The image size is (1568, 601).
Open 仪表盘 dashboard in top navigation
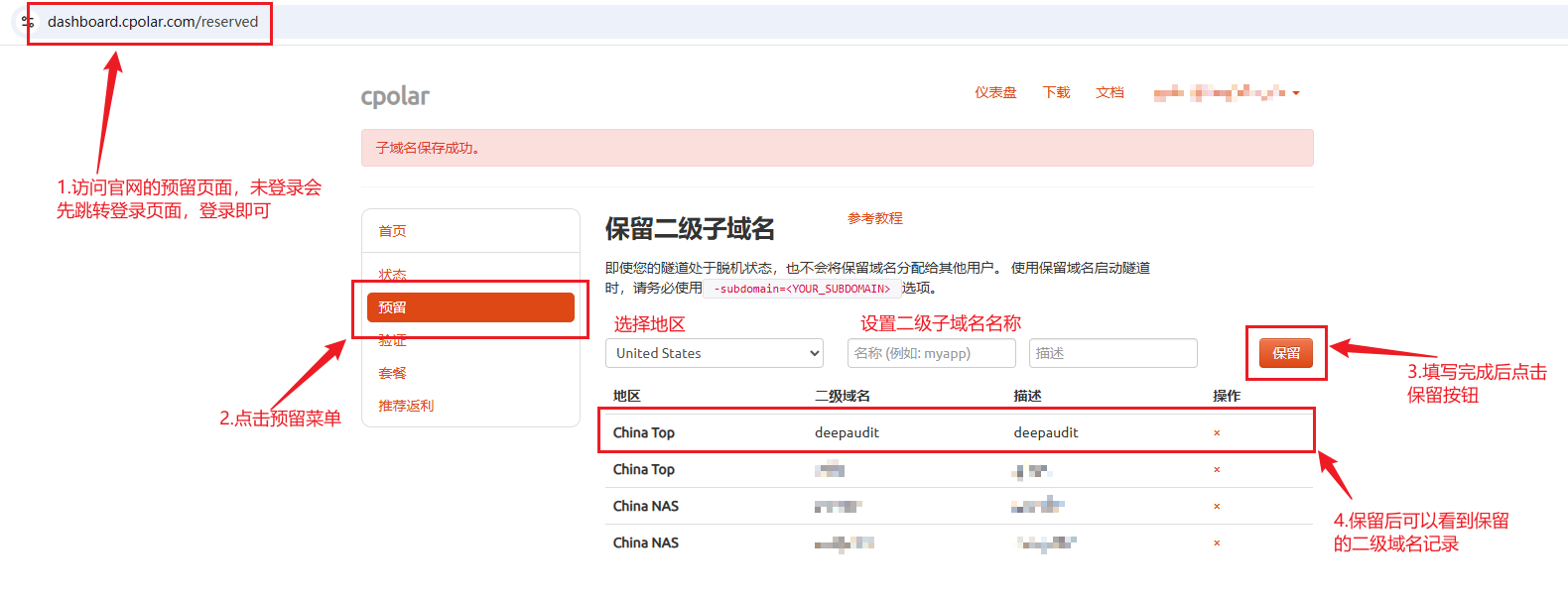994,92
